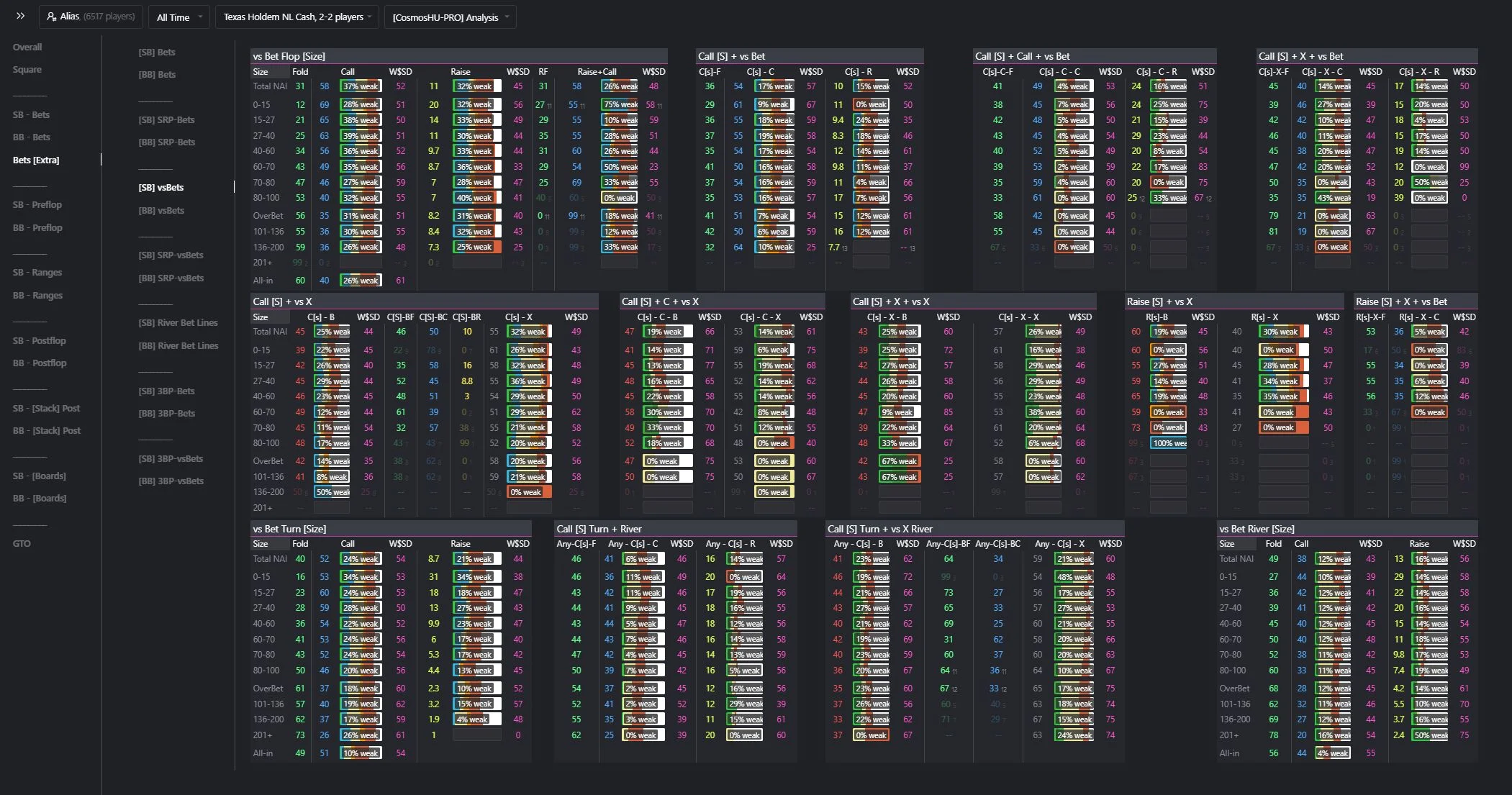
Task: Select [BB] vsBets sub-report
Action: (161, 211)
